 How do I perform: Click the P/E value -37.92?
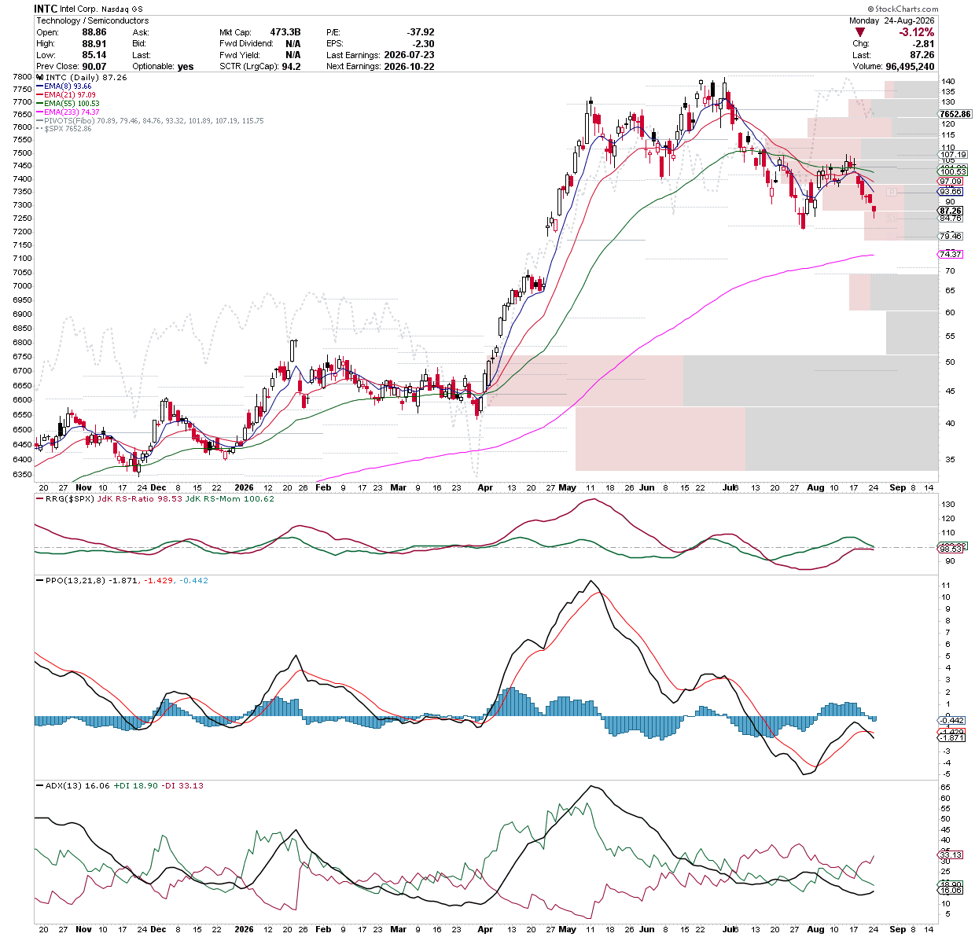(420, 32)
